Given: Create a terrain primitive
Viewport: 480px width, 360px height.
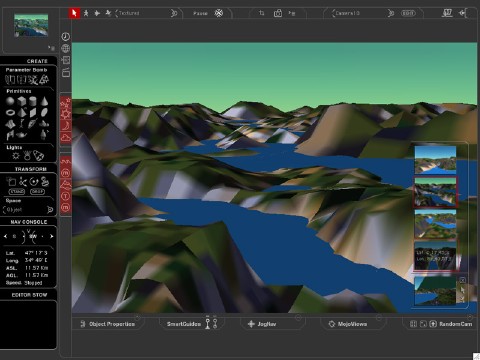Looking at the screenshot, I should [x=10, y=124].
